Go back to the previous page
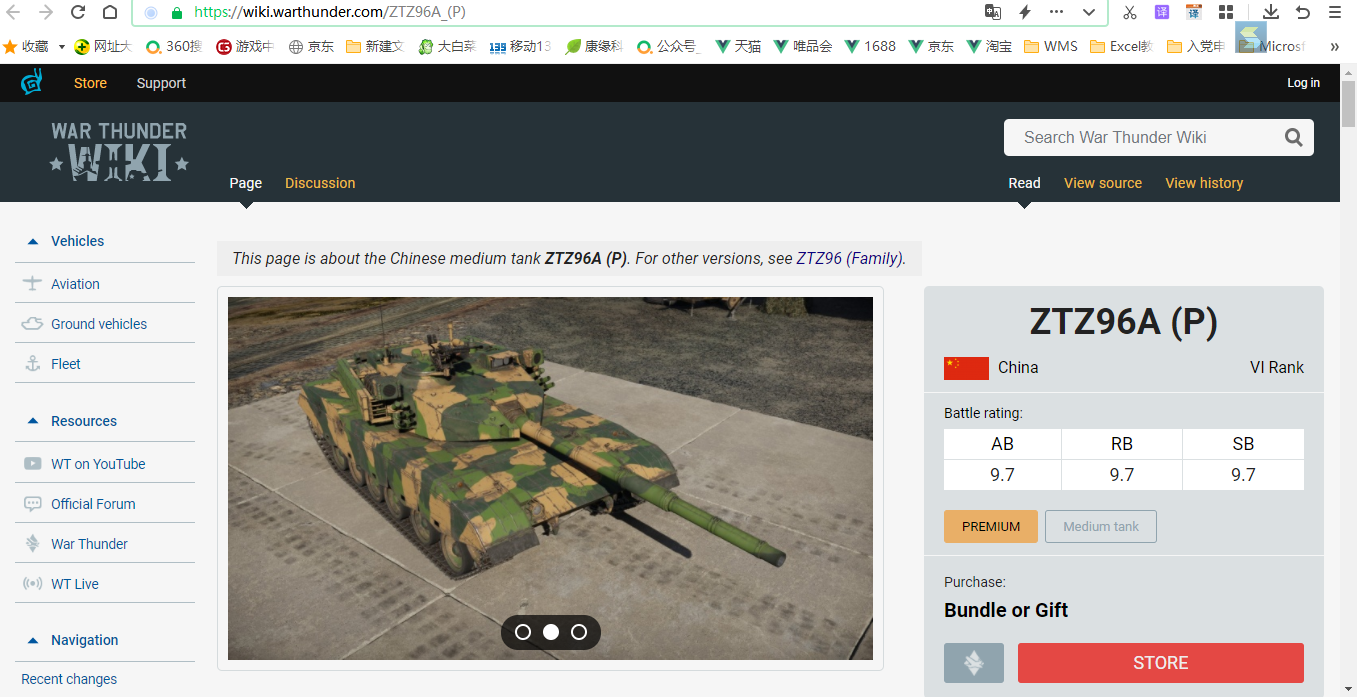This screenshot has height=697, width=1357. 14,13
